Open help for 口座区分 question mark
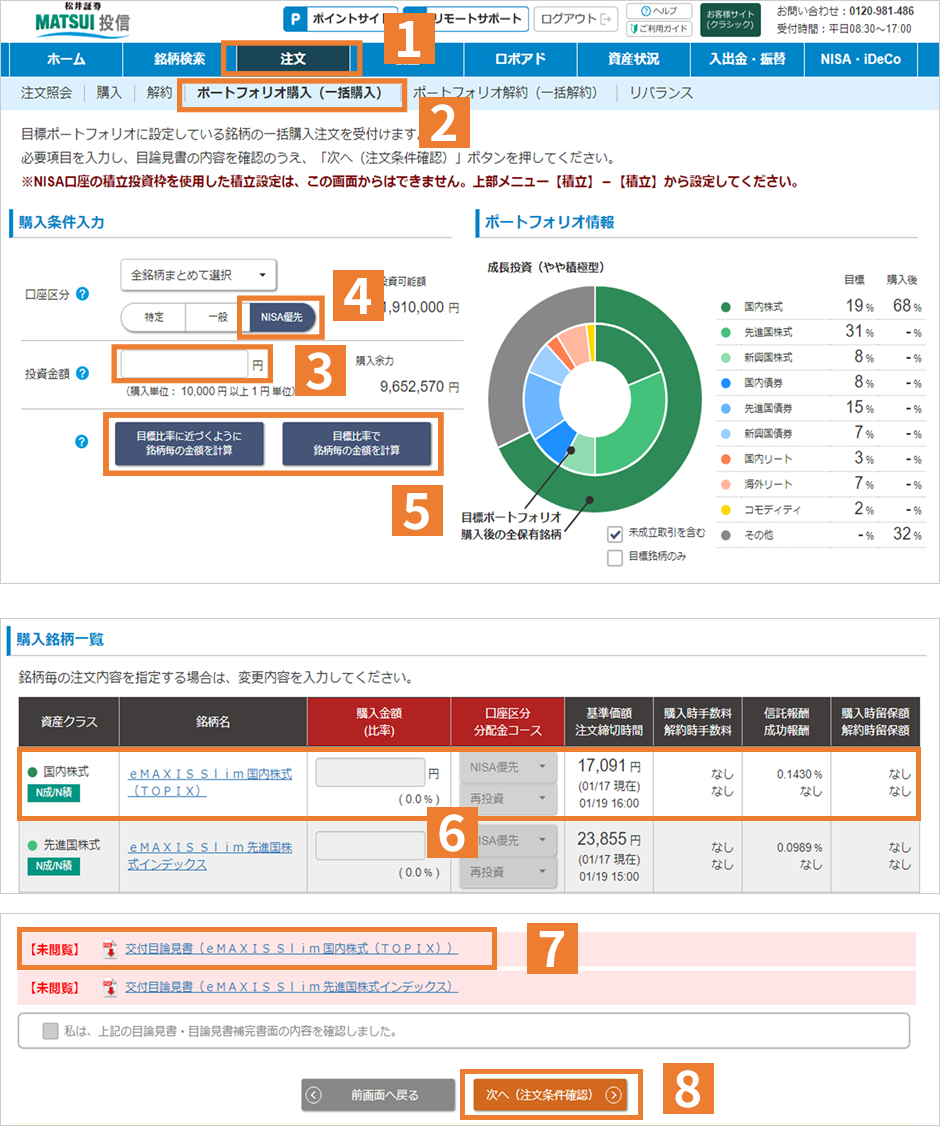This screenshot has height=1126, width=940. click(83, 294)
